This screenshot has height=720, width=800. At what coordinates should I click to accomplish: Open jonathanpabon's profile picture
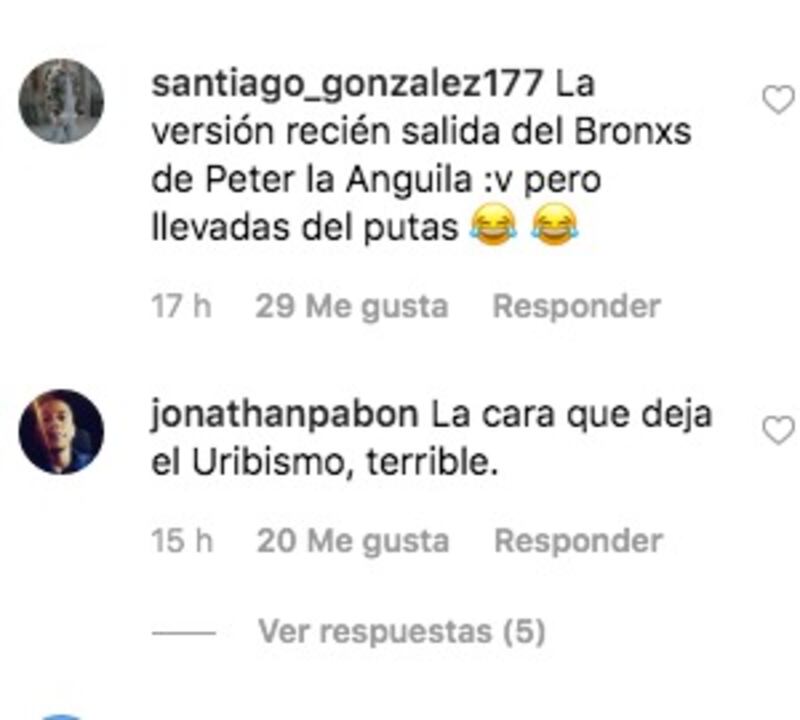(x=61, y=432)
